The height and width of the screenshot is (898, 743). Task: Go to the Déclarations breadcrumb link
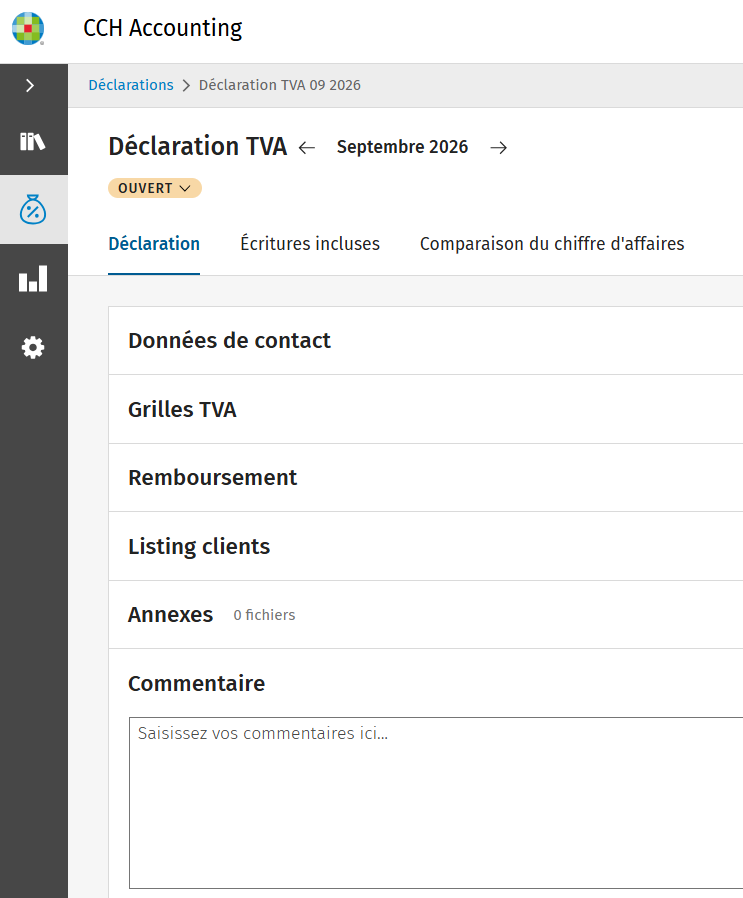(x=131, y=85)
